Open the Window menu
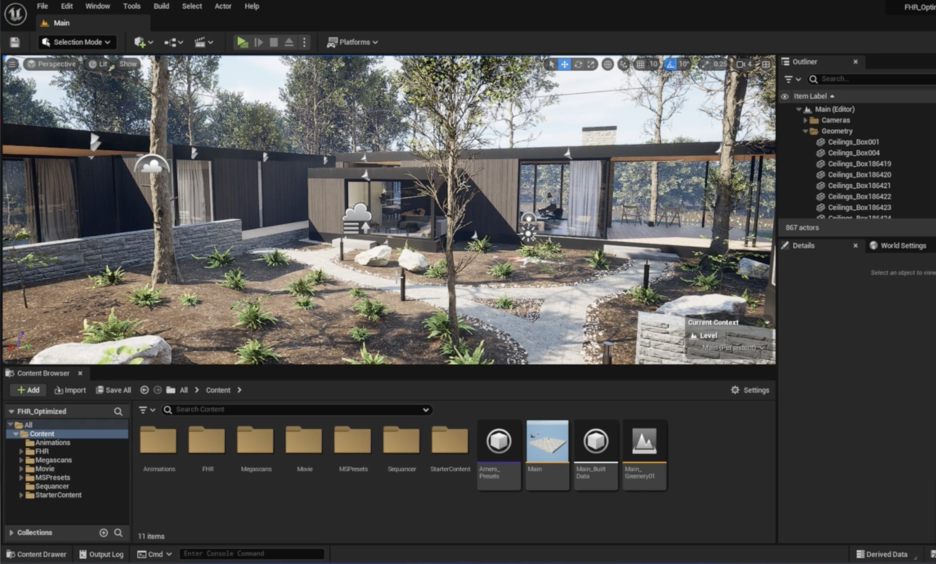Viewport: 936px width, 564px height. 97,6
